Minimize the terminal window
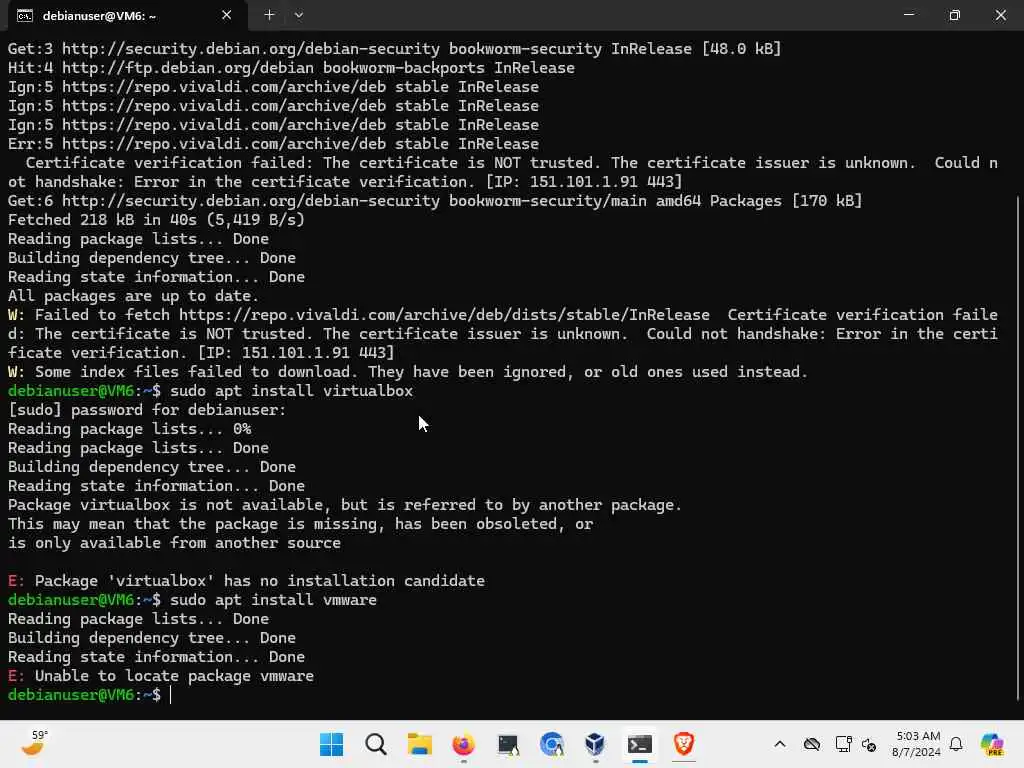 tap(908, 14)
